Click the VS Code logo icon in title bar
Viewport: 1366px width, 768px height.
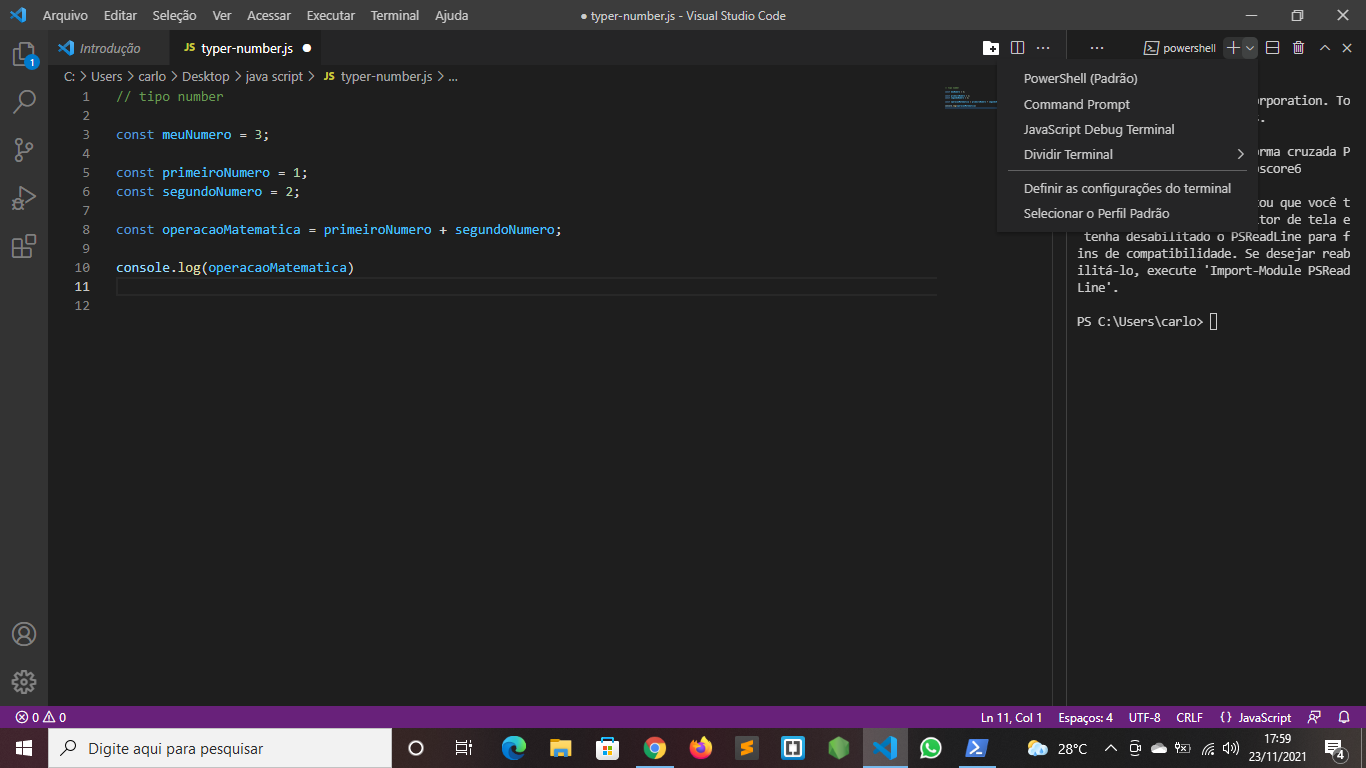(18, 15)
